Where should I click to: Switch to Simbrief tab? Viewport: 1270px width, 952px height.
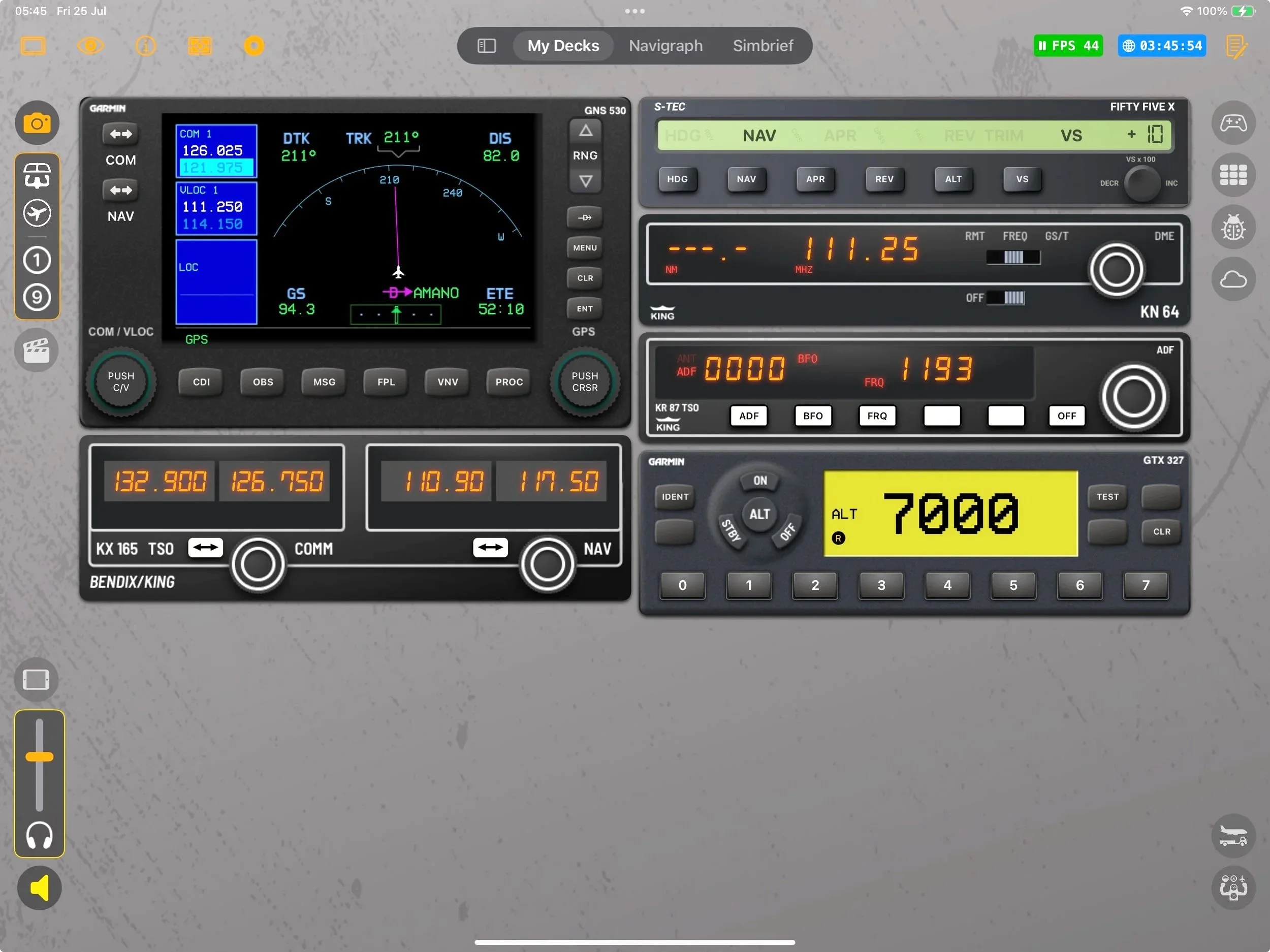click(x=763, y=46)
